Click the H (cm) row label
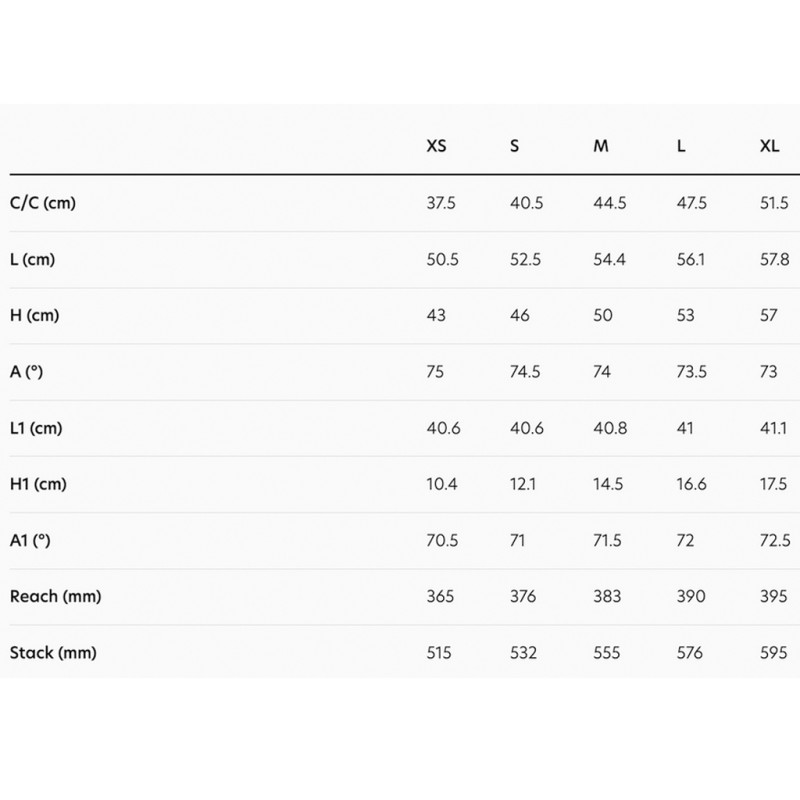800x800 pixels. pyautogui.click(x=34, y=315)
